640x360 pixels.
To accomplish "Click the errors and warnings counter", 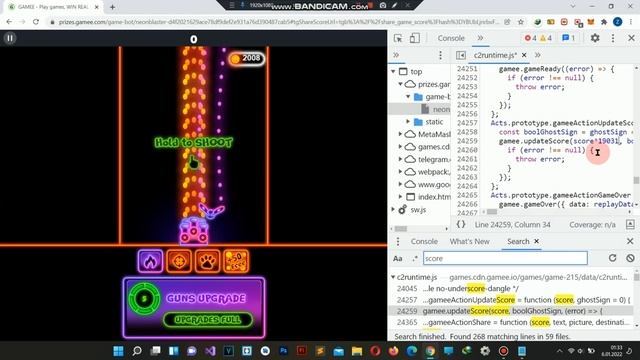I will 538,38.
